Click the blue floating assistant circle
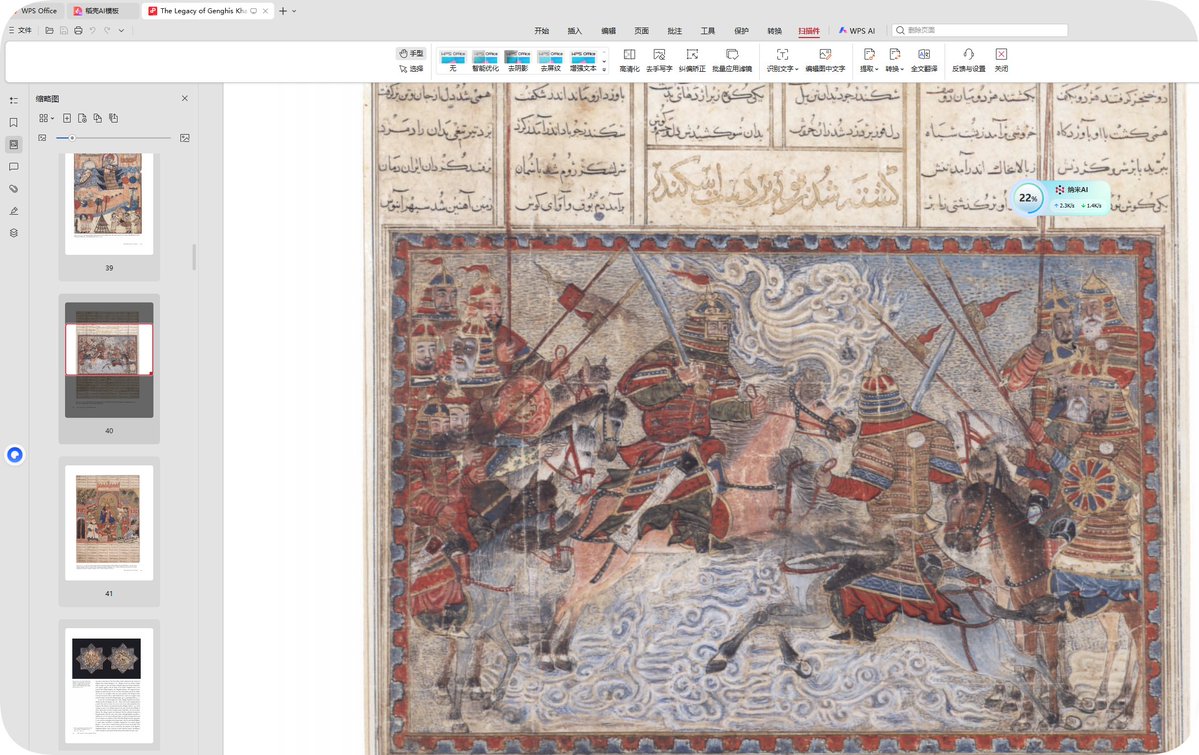1199x755 pixels. pyautogui.click(x=15, y=455)
